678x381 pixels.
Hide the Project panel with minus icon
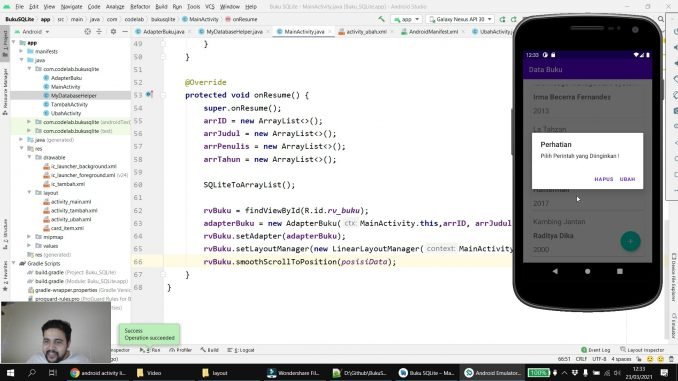coord(125,32)
